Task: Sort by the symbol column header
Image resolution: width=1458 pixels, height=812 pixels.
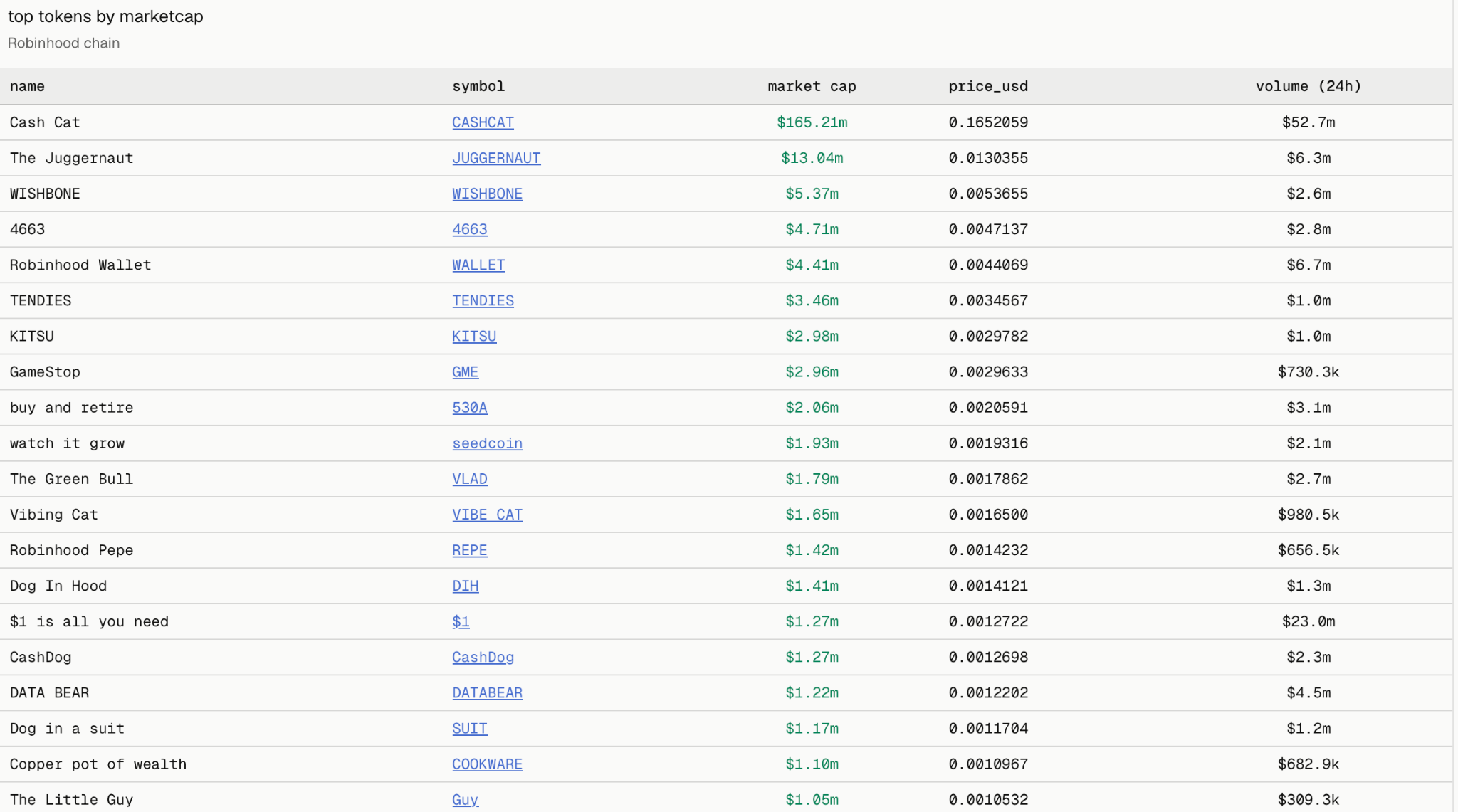Action: [478, 86]
